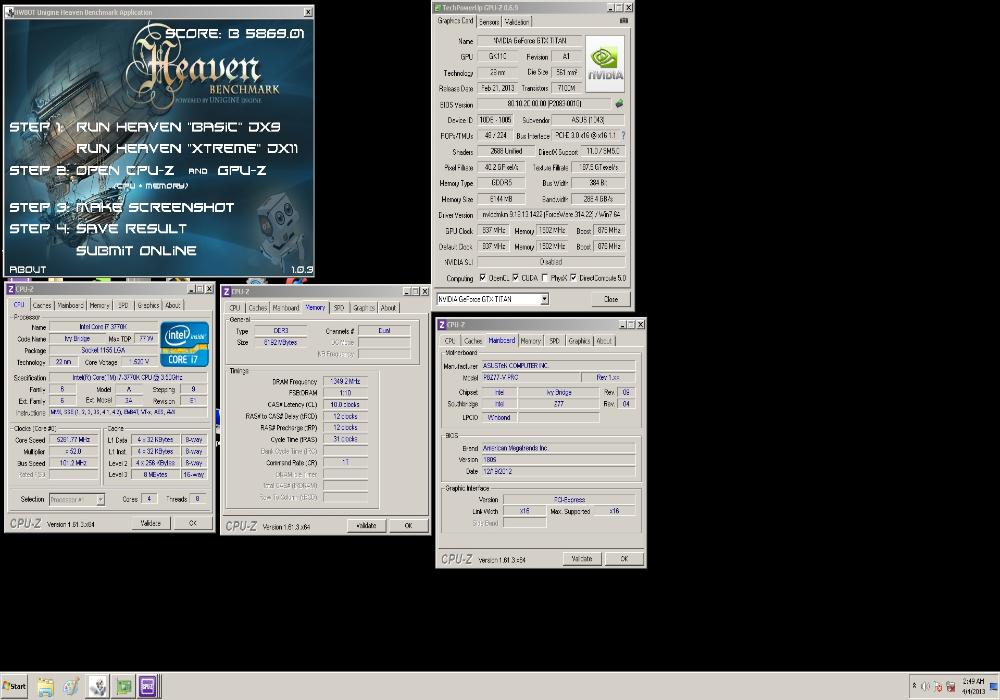Image resolution: width=1000 pixels, height=700 pixels.
Task: Enable the PhysX checkbox
Action: pyautogui.click(x=544, y=278)
